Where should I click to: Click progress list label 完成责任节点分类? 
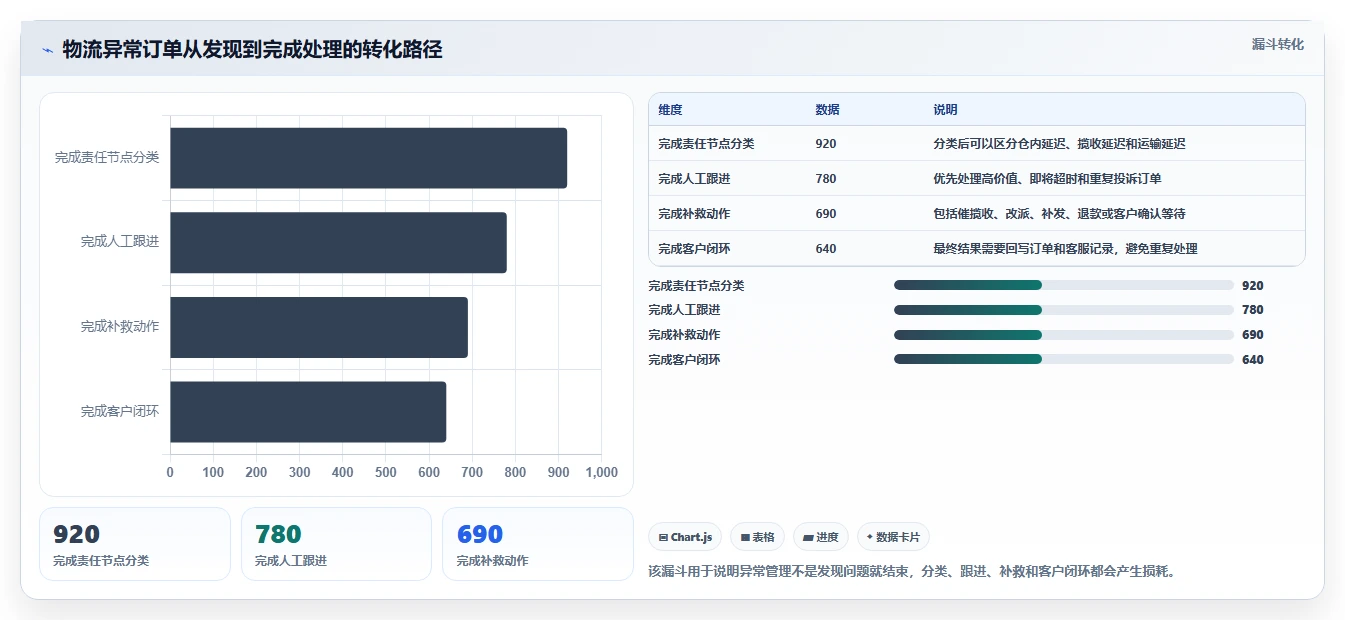coord(696,286)
